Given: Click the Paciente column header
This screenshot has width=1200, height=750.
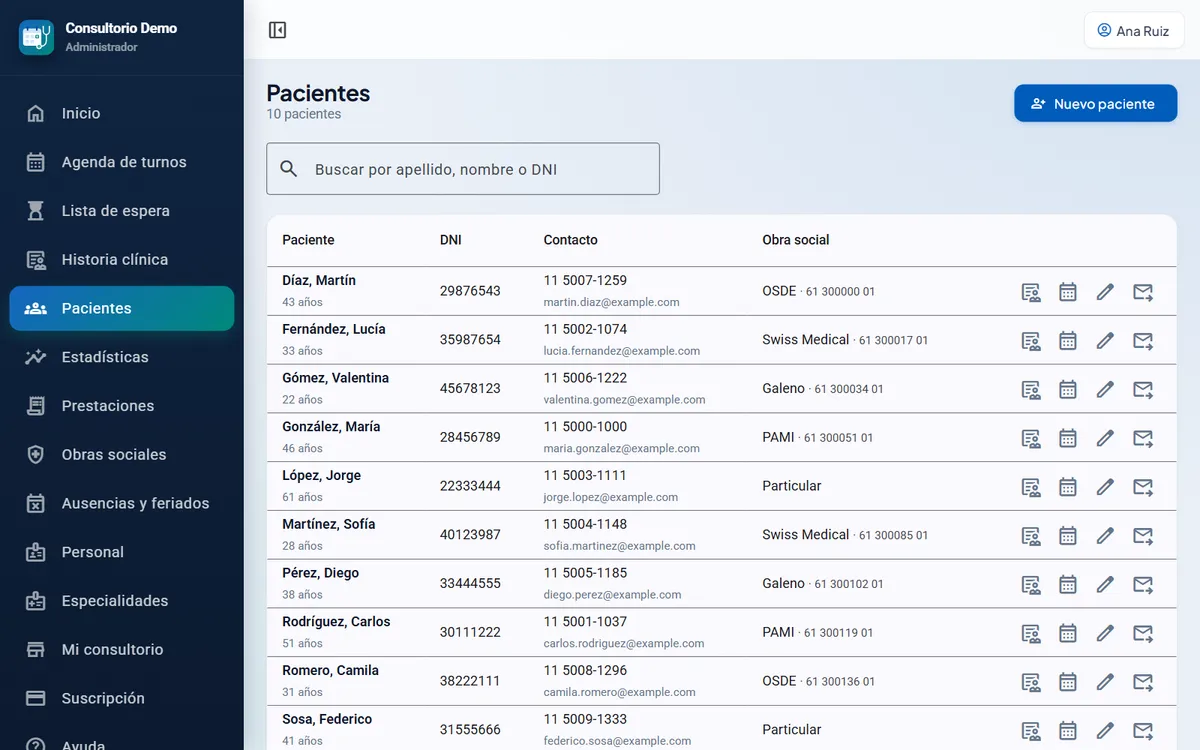Looking at the screenshot, I should [x=308, y=240].
